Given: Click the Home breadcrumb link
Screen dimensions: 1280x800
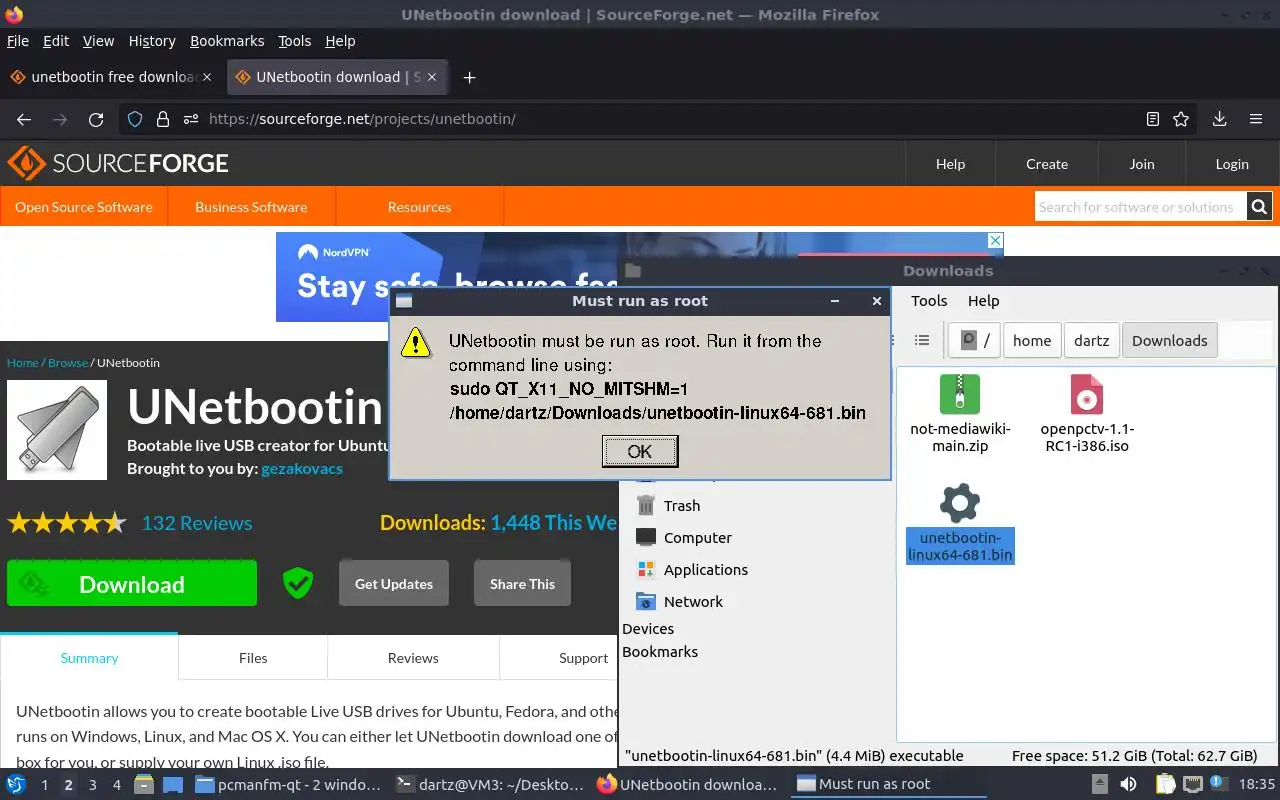Looking at the screenshot, I should pos(22,363).
